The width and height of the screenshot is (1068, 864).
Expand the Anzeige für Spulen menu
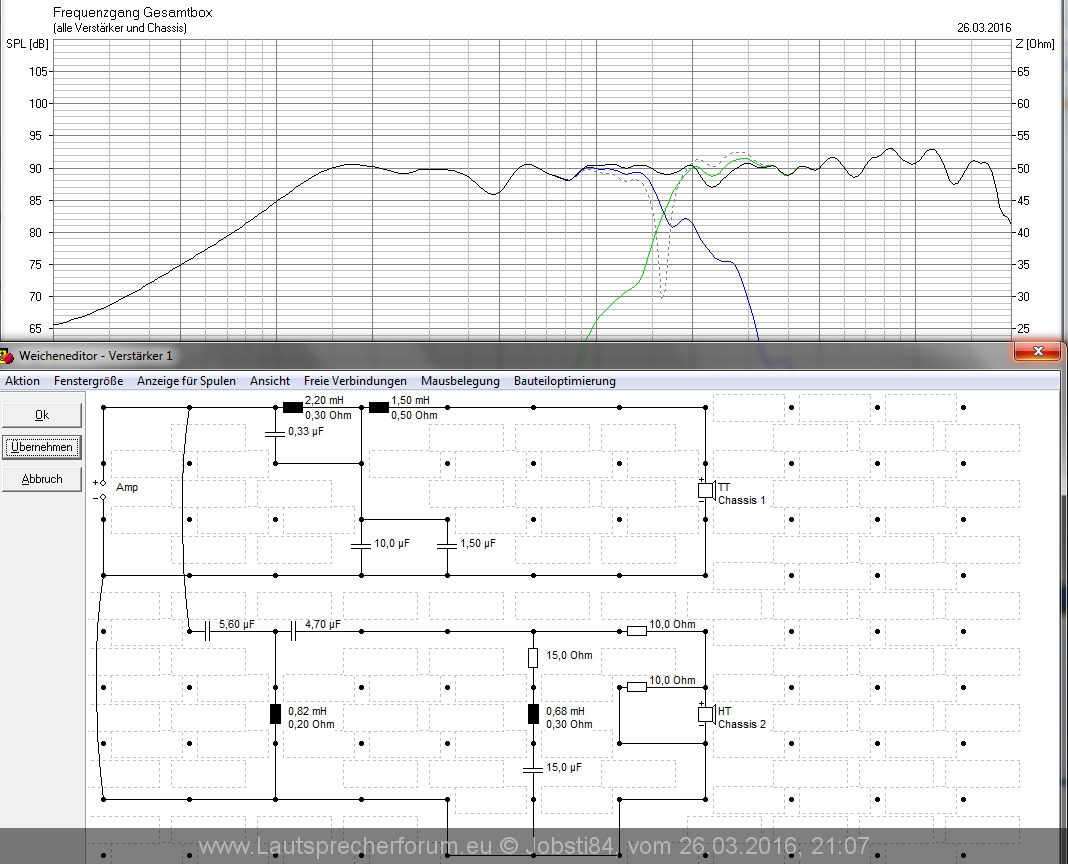[186, 381]
